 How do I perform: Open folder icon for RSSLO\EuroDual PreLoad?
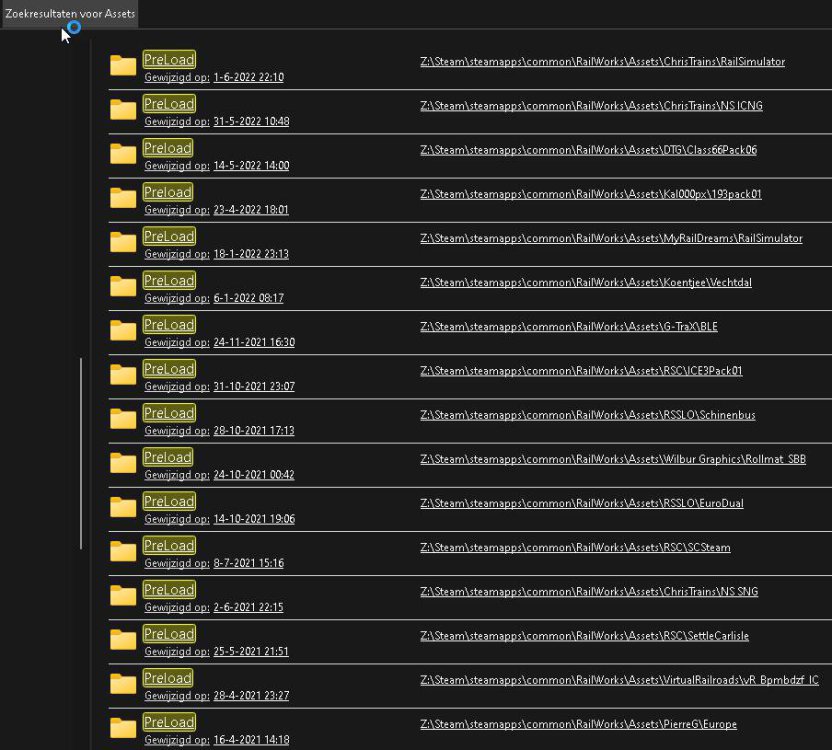[123, 507]
